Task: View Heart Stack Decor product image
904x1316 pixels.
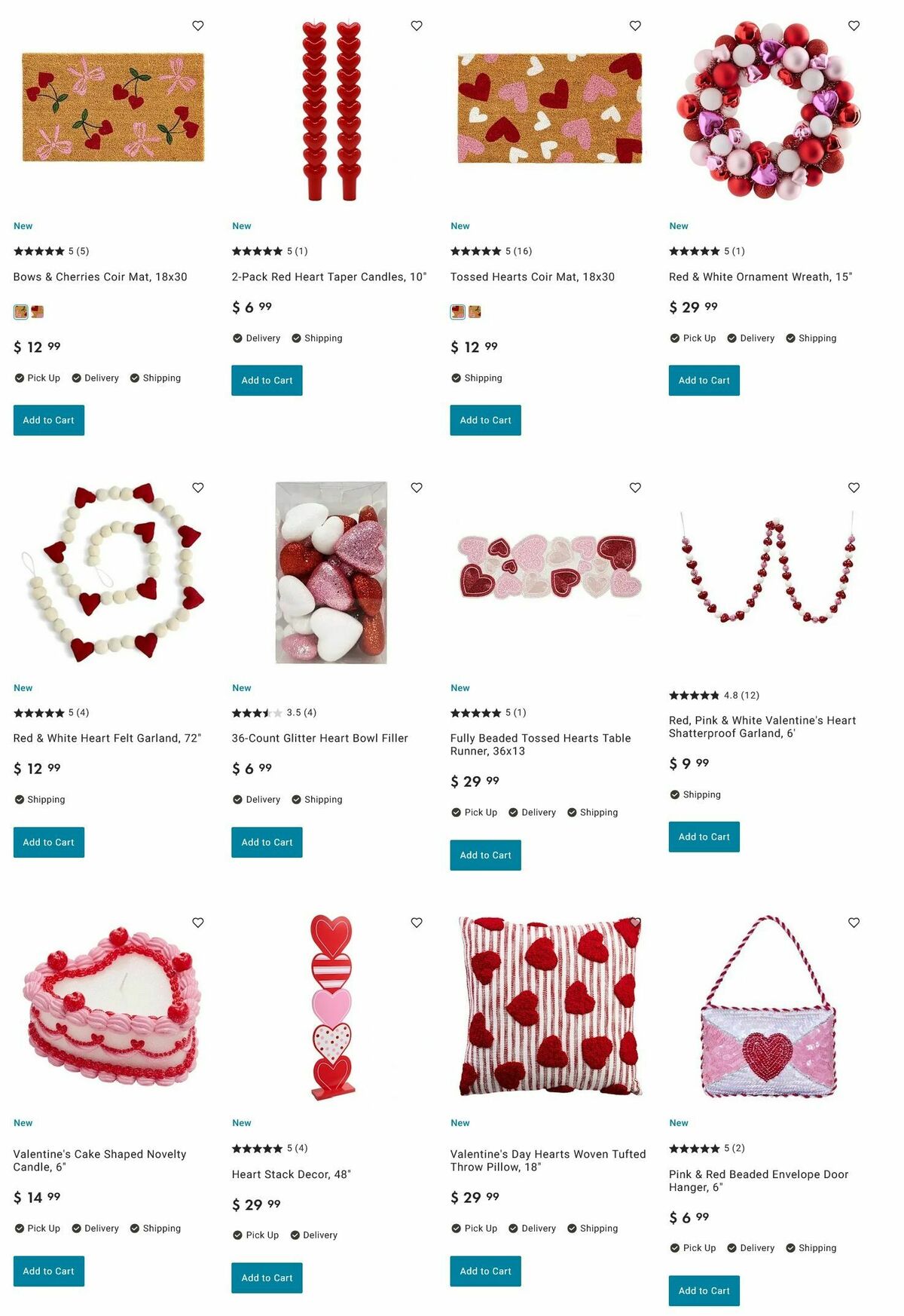Action: pyautogui.click(x=331, y=1008)
